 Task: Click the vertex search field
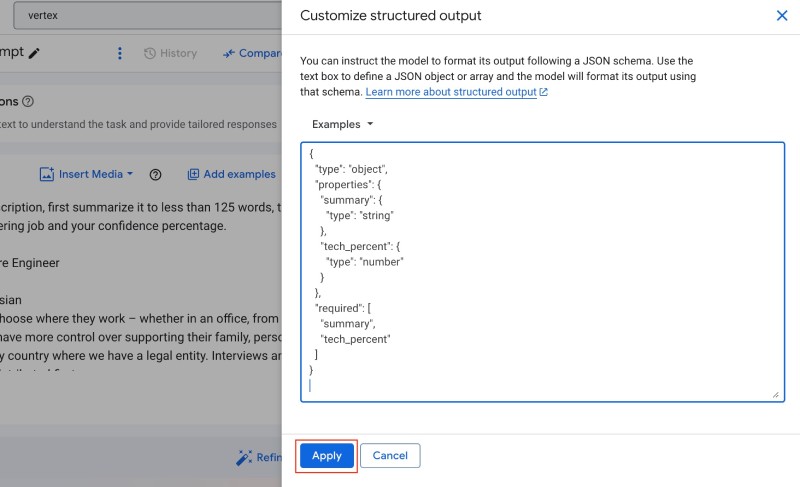point(147,15)
